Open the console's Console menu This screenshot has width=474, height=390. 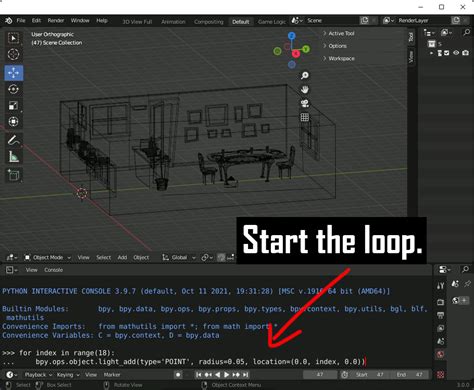[x=53, y=270]
